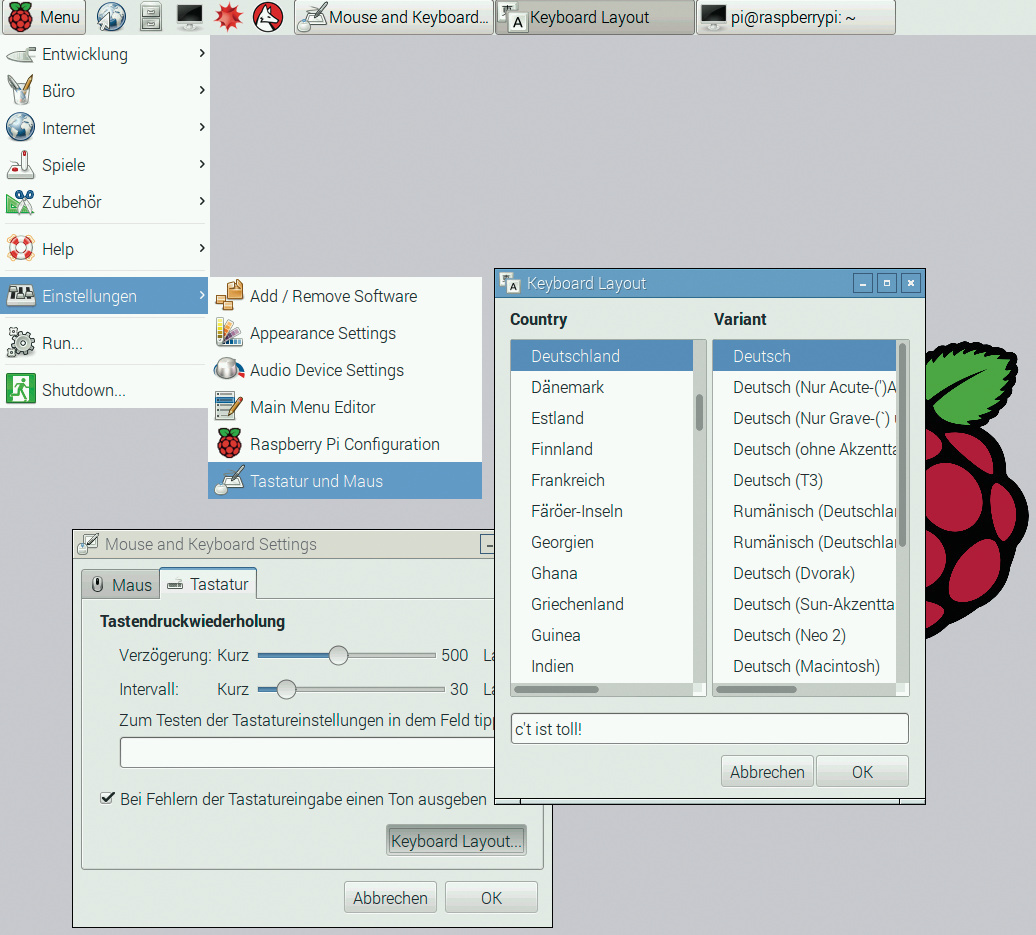
Task: Open the Raspberry Menu button
Action: [x=44, y=17]
